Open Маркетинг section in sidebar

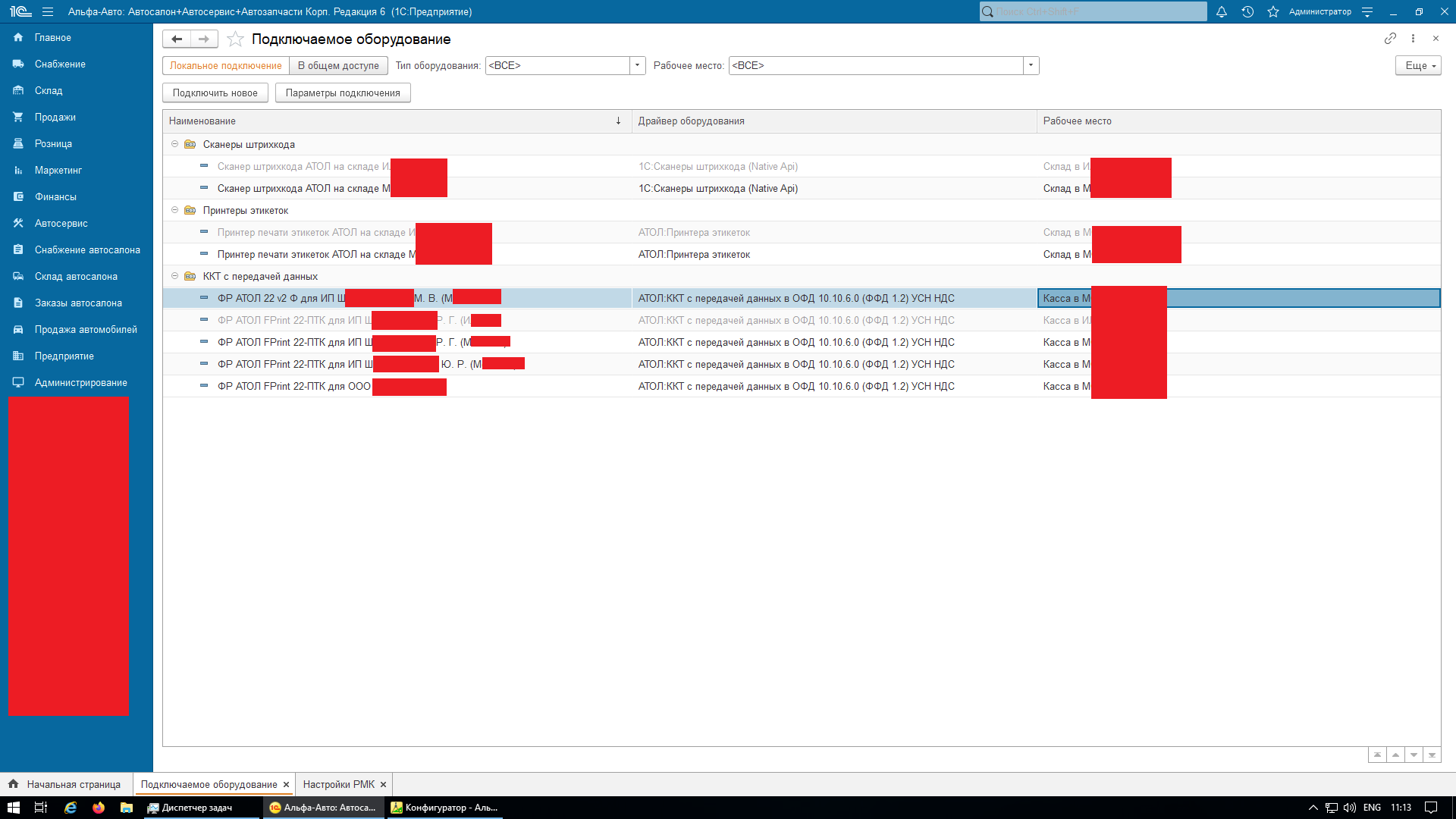point(58,170)
